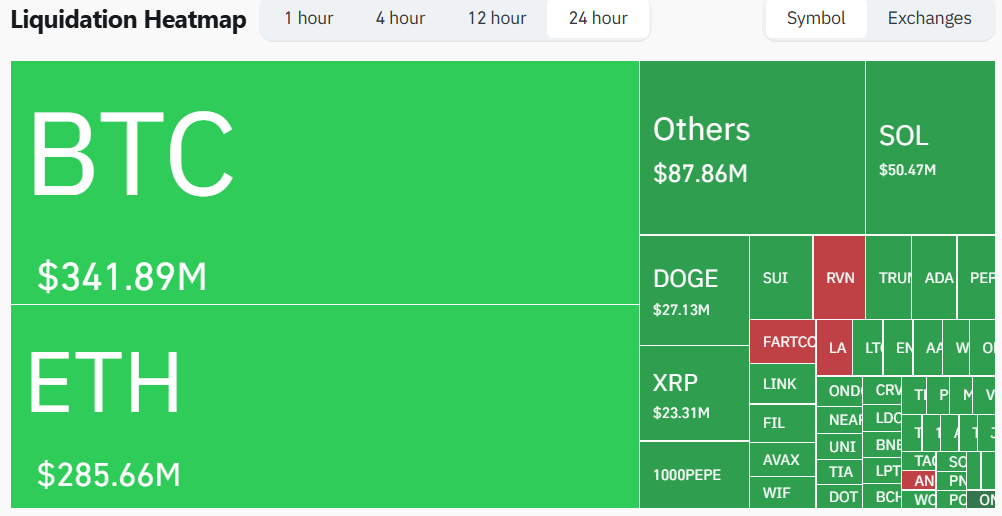Screen dimensions: 1002x516
Task: Select the AVAX heatmap tile
Action: click(x=783, y=460)
